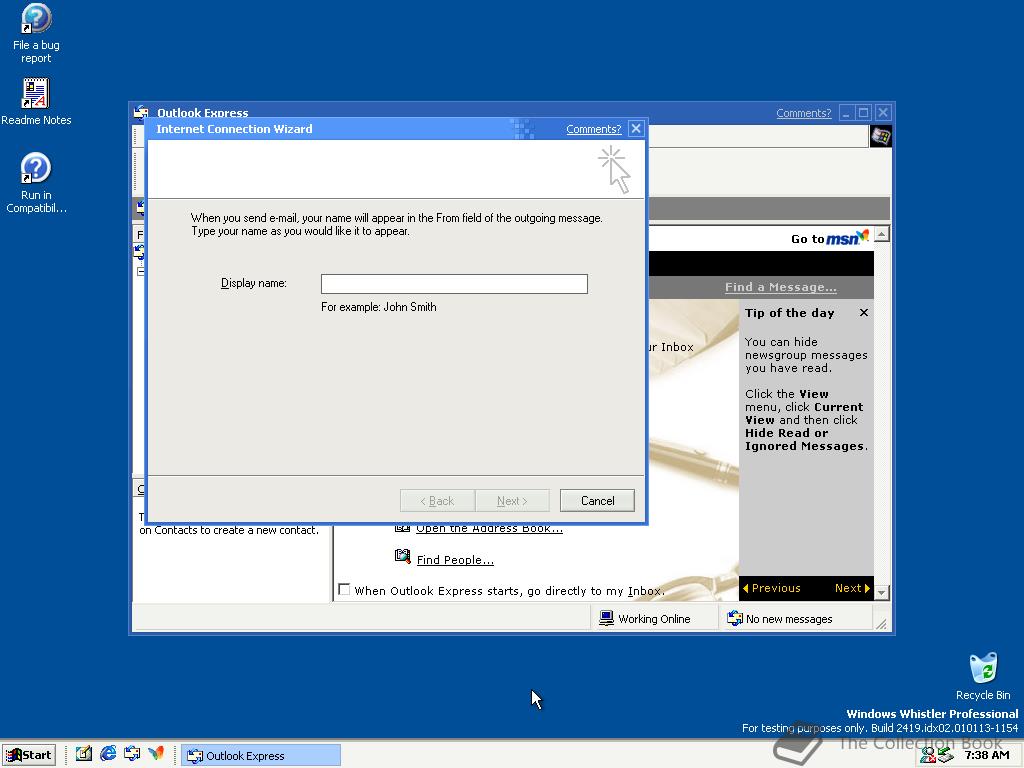The image size is (1024, 768).
Task: Click the Windows logo throbber in Outlook toolbar
Action: tap(880, 136)
